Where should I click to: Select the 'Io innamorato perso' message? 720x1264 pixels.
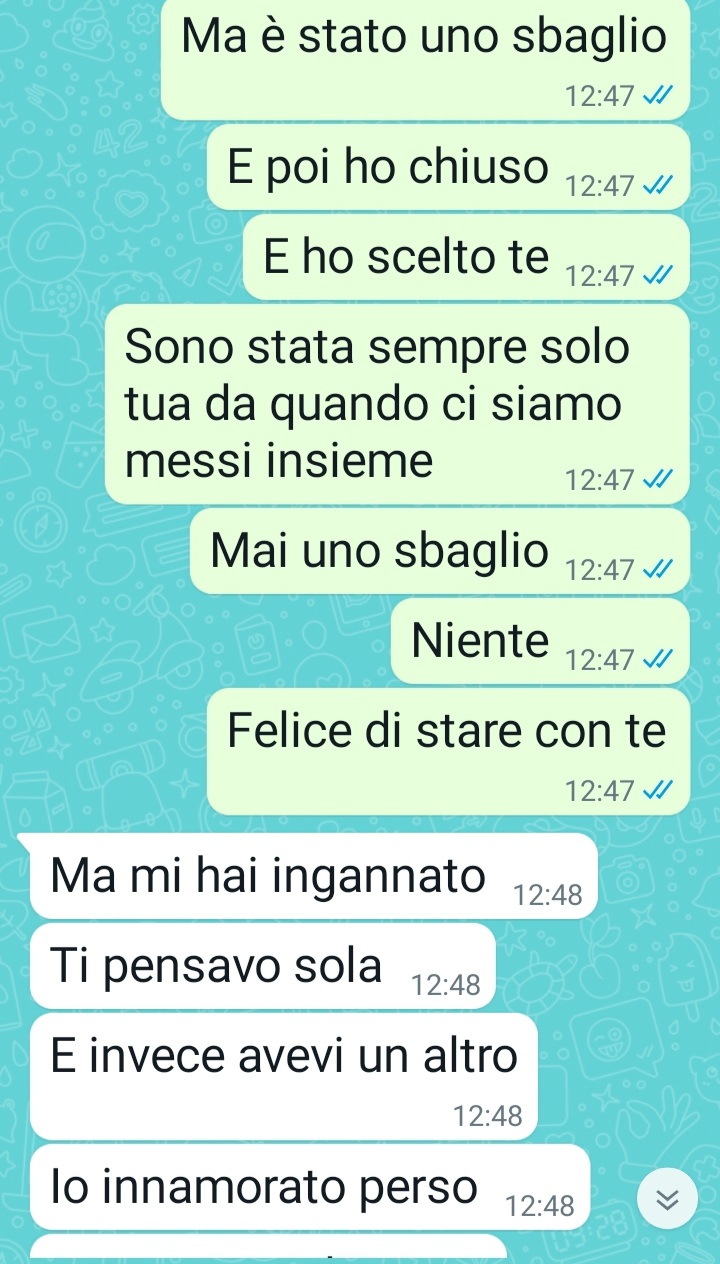tap(310, 1187)
